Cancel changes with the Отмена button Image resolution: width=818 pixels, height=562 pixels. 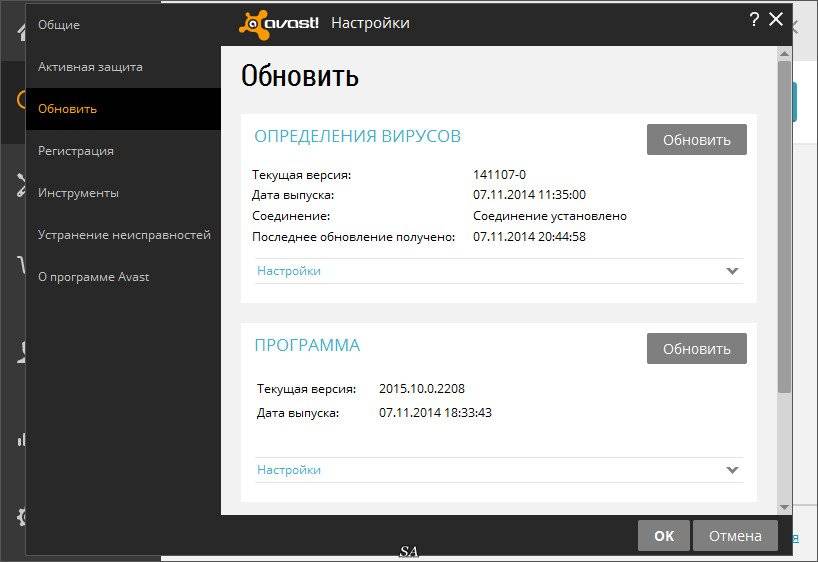point(735,535)
